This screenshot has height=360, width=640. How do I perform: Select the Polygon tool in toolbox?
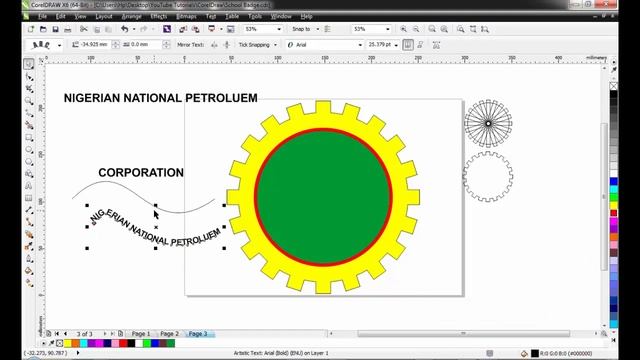coord(29,162)
